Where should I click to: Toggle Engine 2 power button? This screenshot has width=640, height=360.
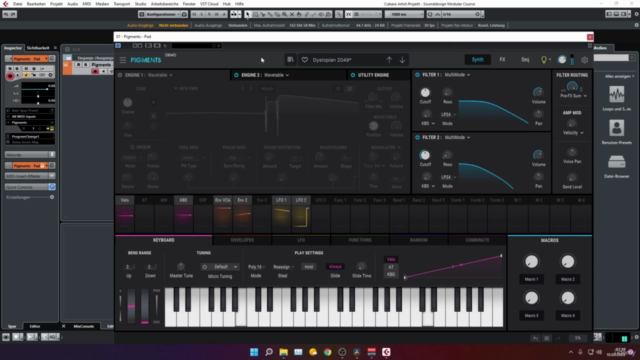point(236,75)
